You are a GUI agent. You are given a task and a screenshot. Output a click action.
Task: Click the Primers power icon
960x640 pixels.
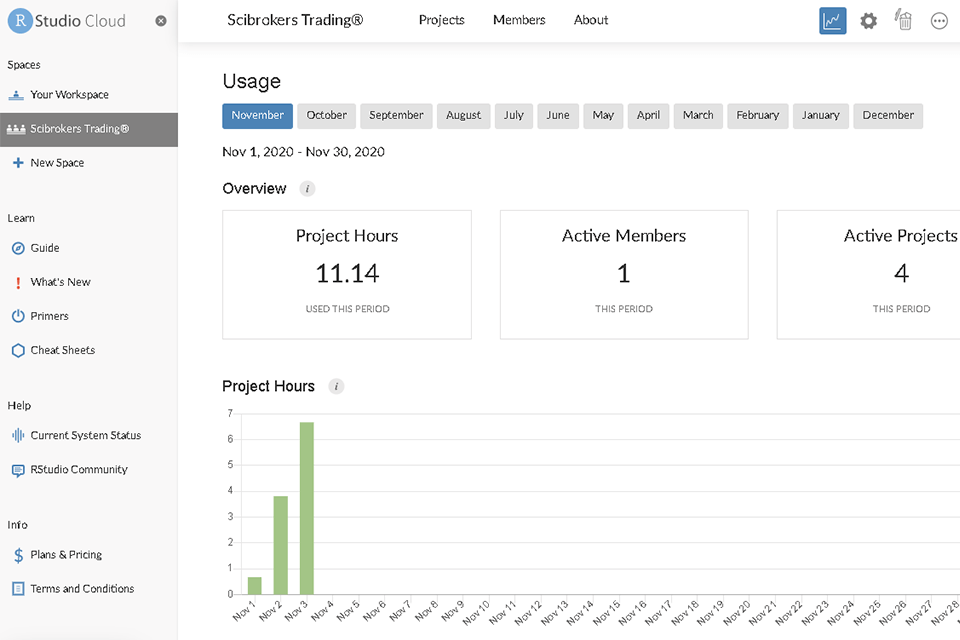[x=18, y=316]
